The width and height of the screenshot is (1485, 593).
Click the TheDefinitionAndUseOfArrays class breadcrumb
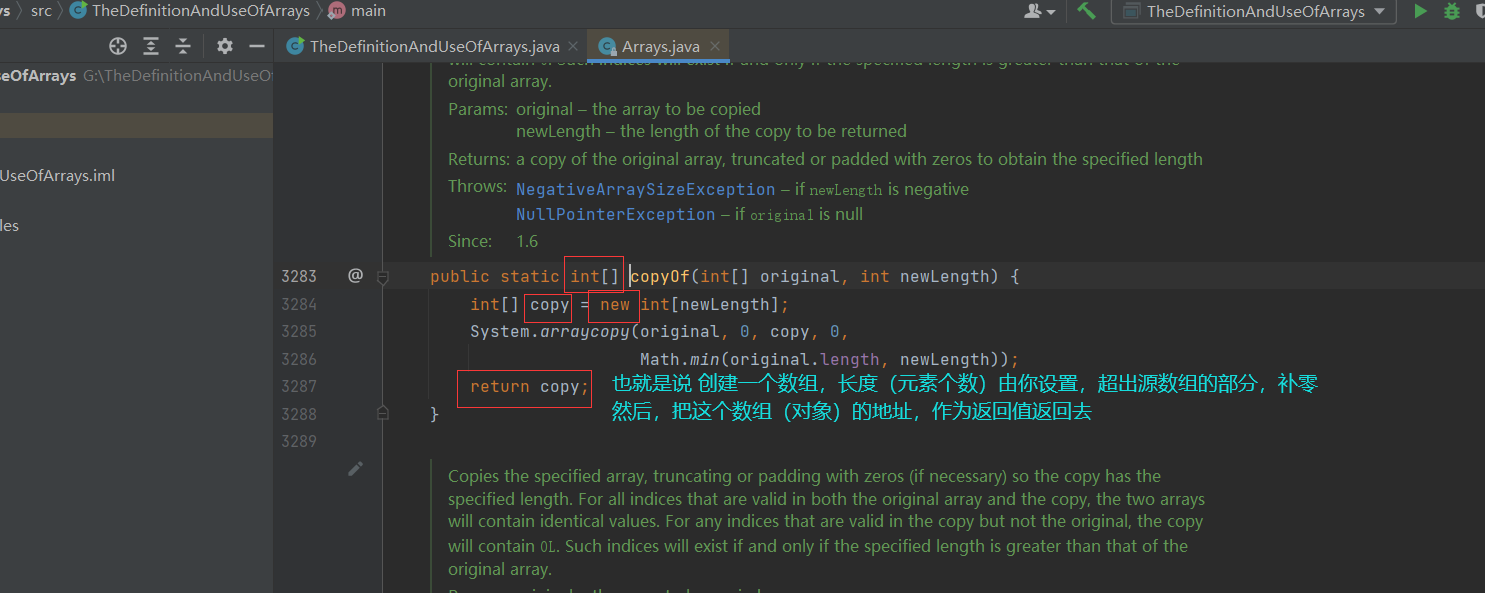(x=192, y=11)
